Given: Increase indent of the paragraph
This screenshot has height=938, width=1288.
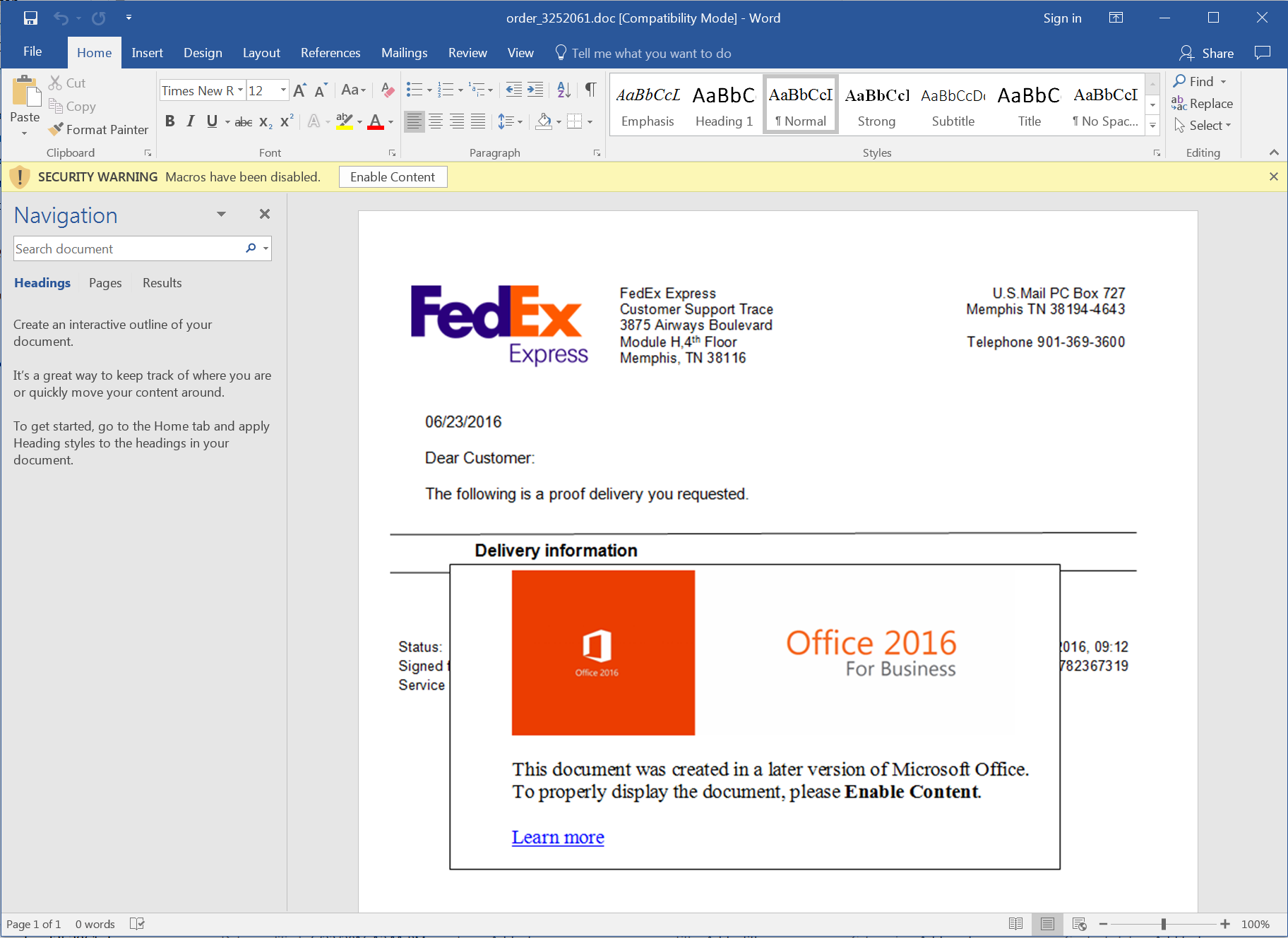Looking at the screenshot, I should point(535,90).
